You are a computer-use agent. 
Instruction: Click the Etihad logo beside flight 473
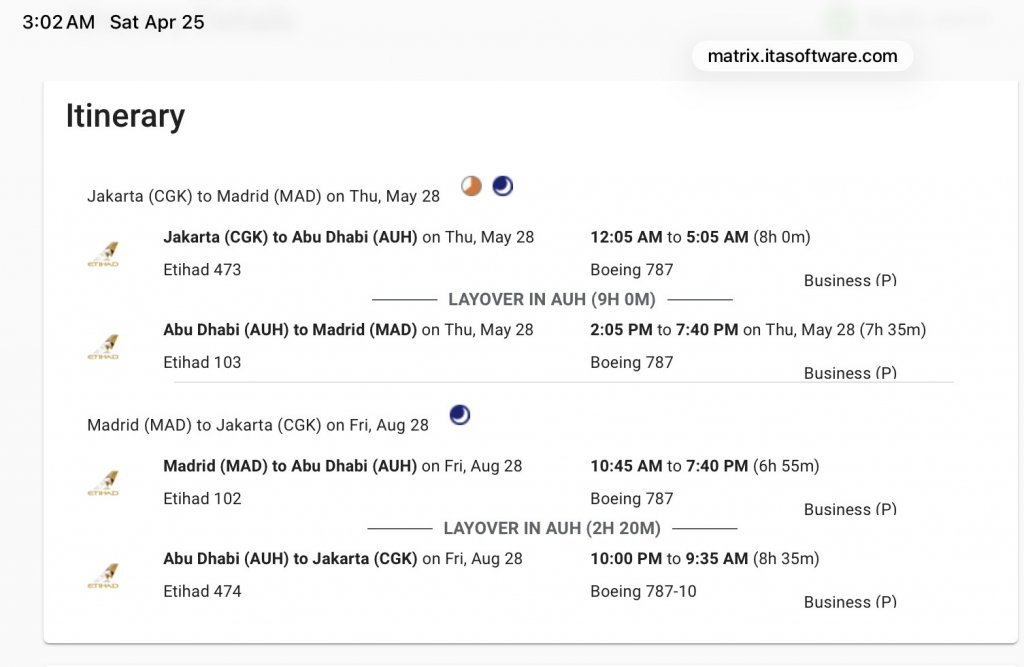pyautogui.click(x=103, y=254)
